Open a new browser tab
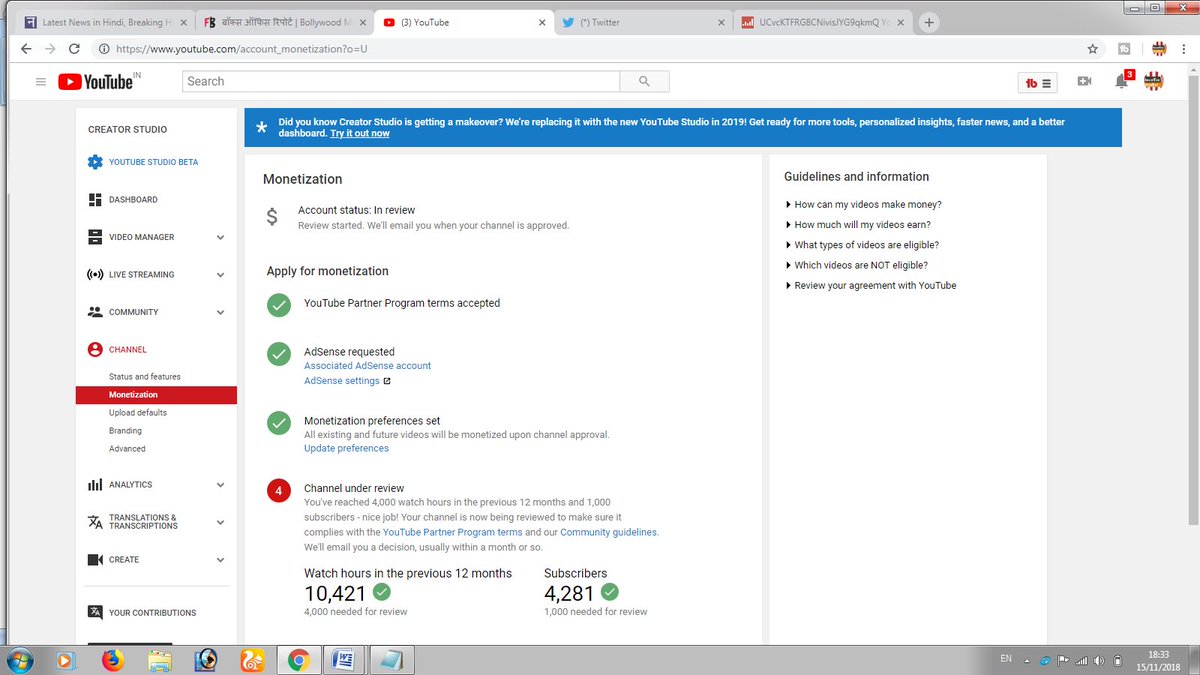The image size is (1200, 675). tap(929, 22)
